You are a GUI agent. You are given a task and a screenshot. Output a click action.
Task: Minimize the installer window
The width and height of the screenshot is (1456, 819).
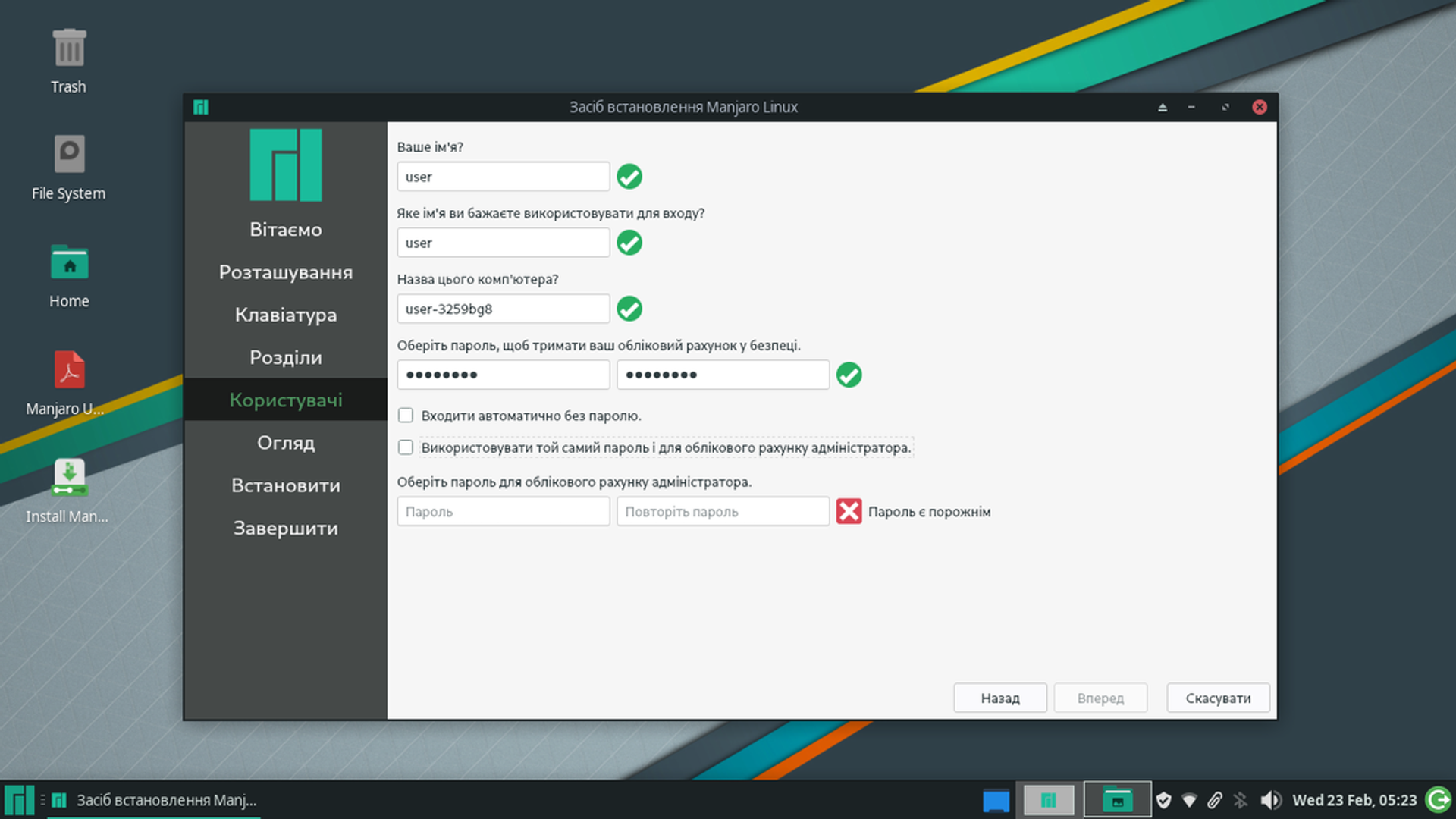pos(1191,107)
